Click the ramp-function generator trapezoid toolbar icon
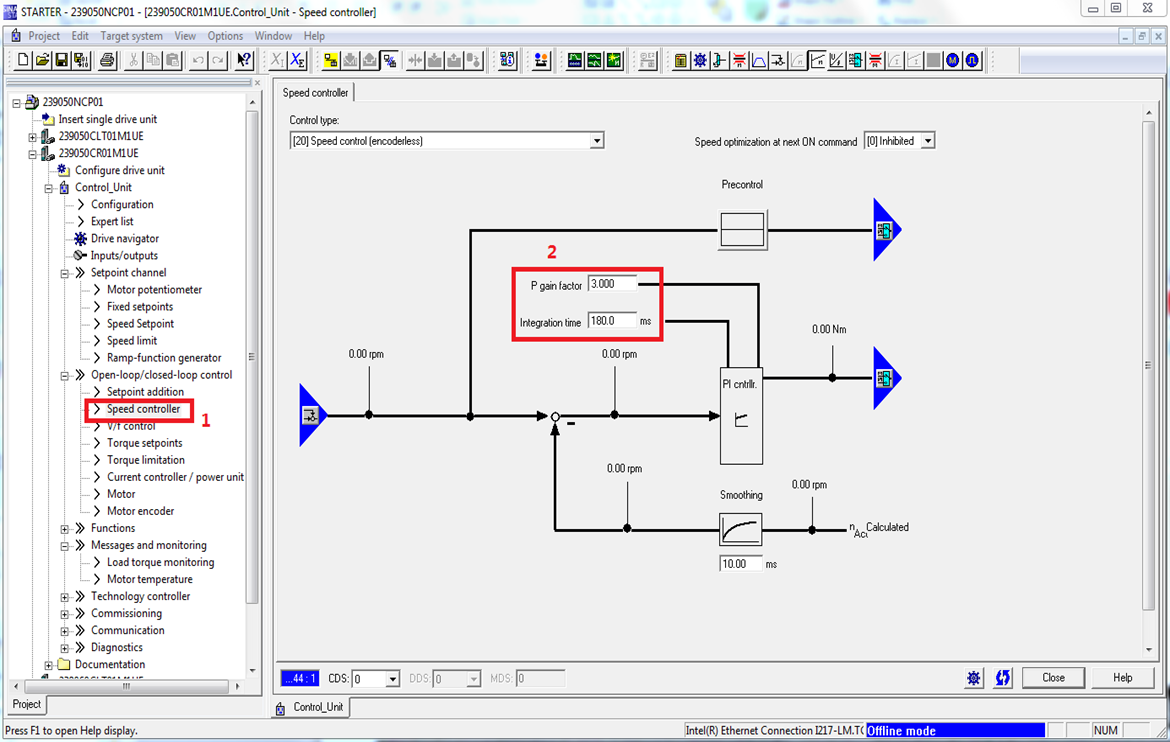The width and height of the screenshot is (1170, 742). click(x=759, y=61)
